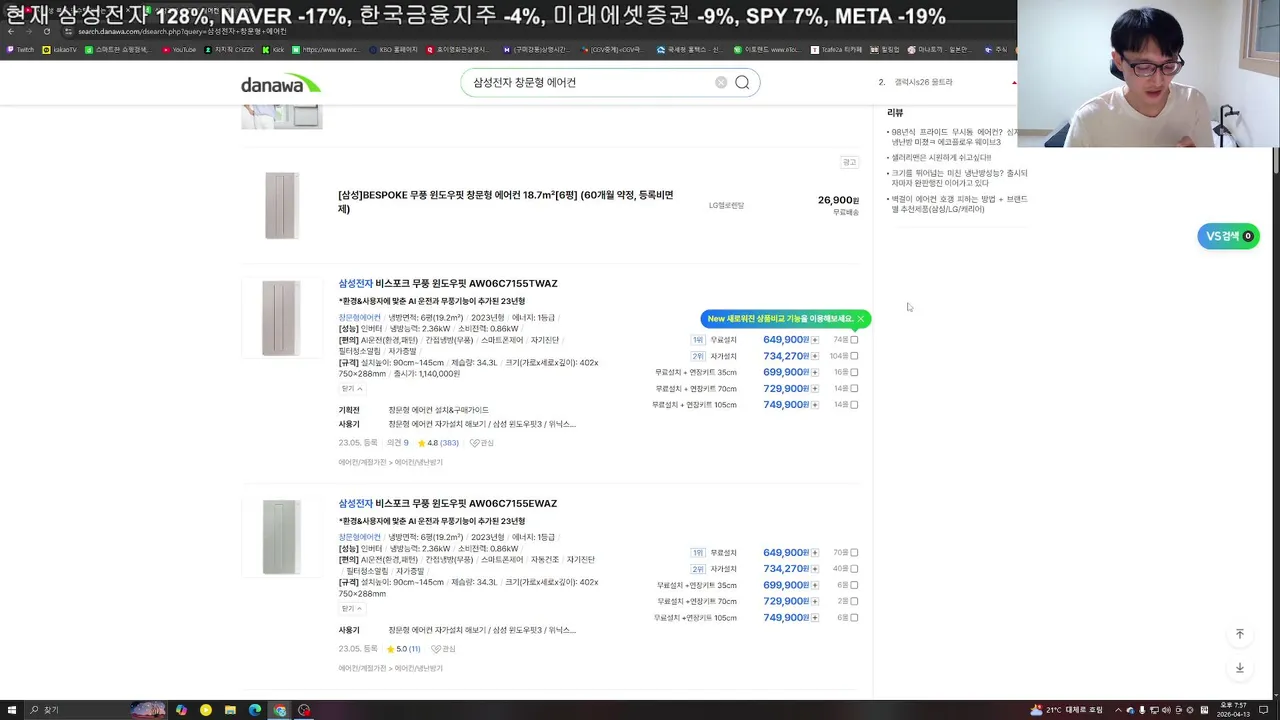Viewport: 1280px width, 720px height.
Task: Click the 창문형에어컨 category link of AW06C7155TWAZ
Action: (x=359, y=318)
